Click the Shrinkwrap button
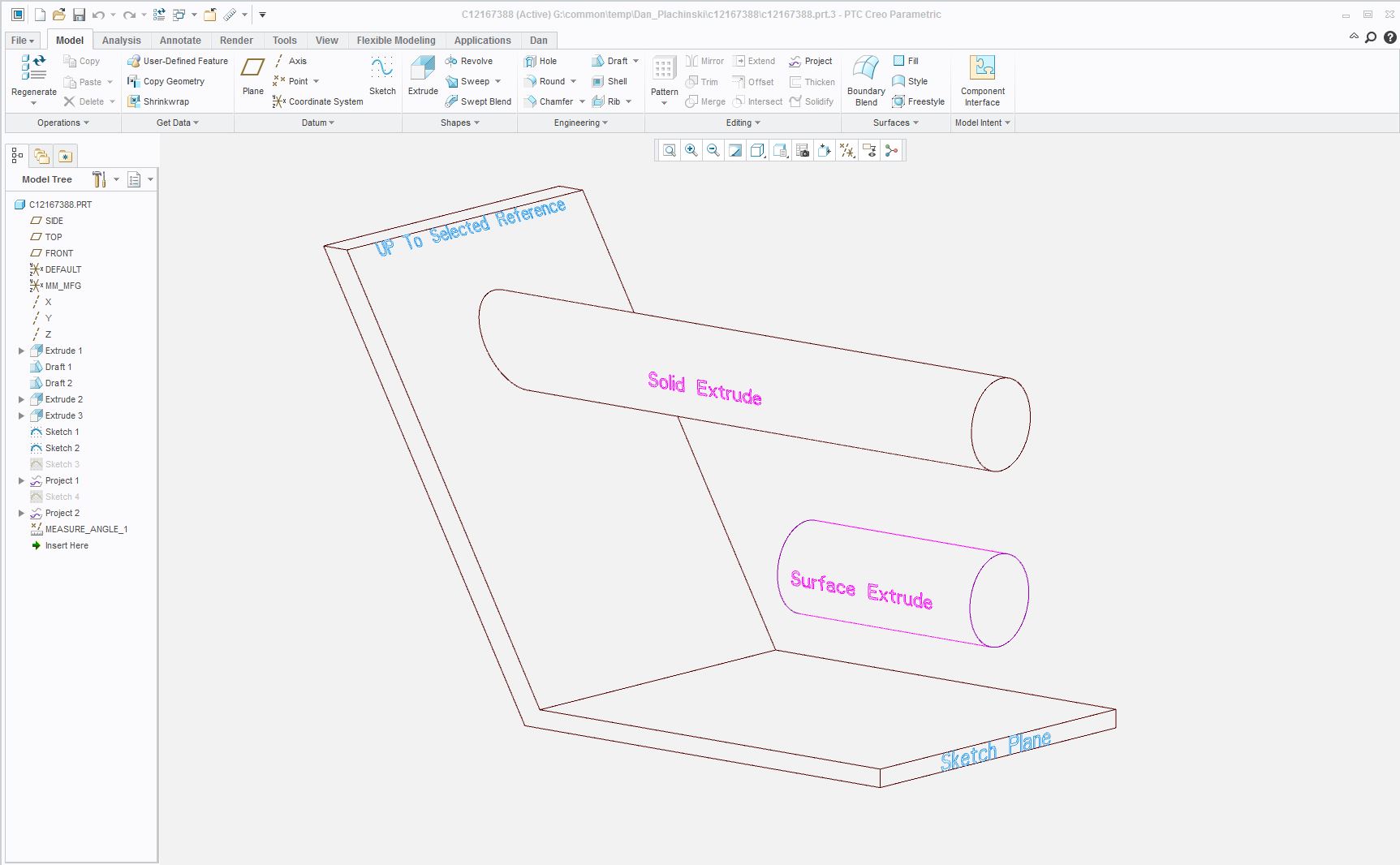Viewport: 1400px width, 865px height. click(158, 101)
